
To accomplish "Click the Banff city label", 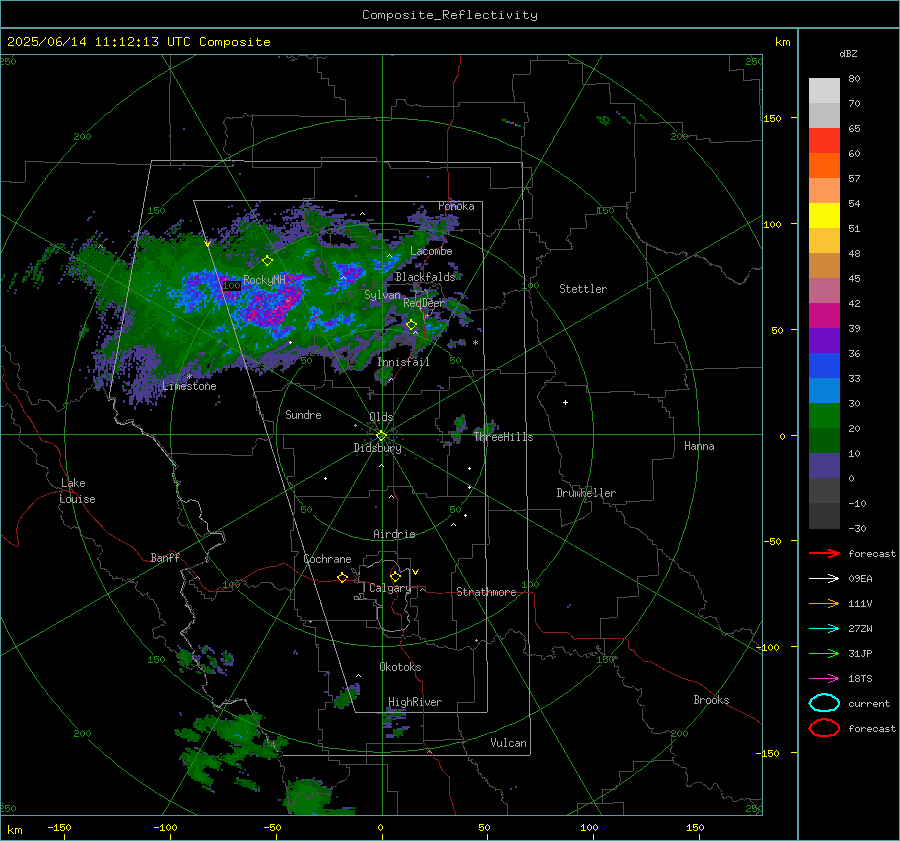I will click(165, 557).
